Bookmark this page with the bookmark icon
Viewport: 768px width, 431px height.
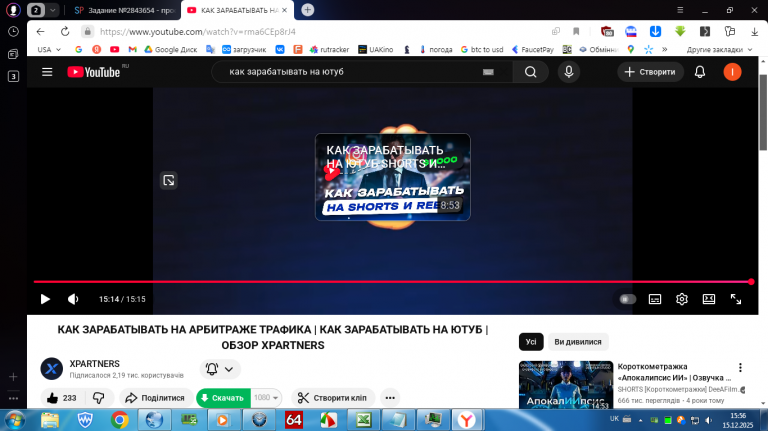click(576, 31)
